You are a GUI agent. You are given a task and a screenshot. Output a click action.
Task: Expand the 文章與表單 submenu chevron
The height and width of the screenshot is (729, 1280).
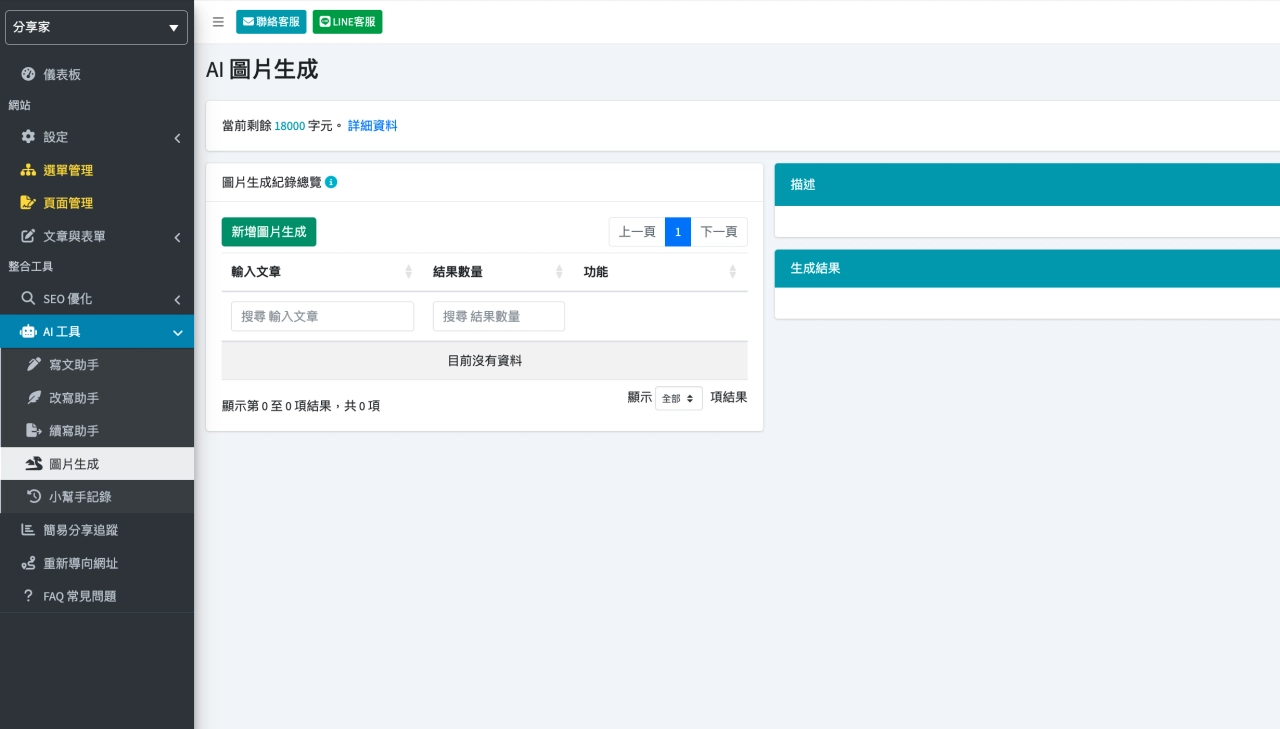click(x=177, y=237)
